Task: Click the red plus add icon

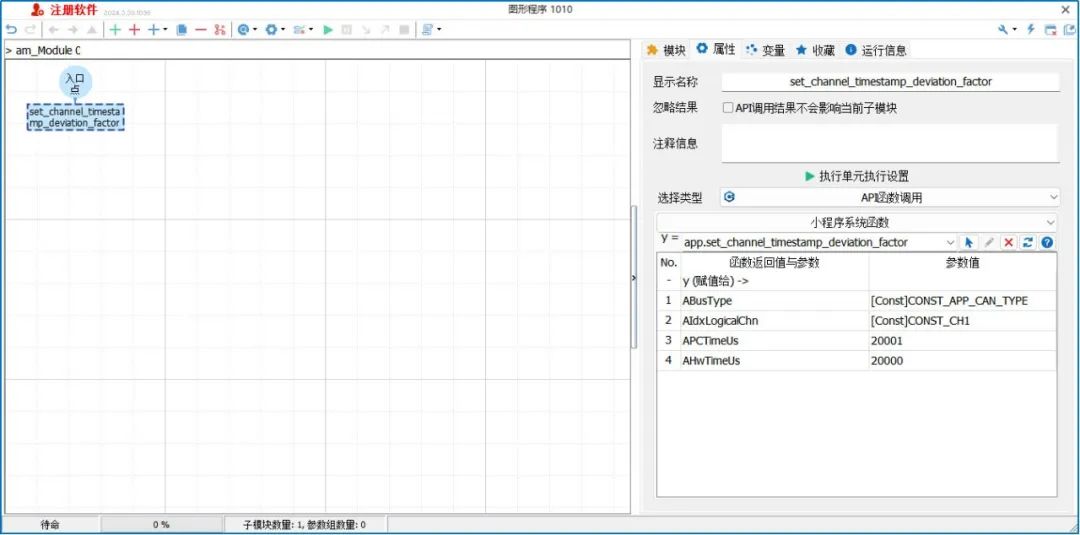Action: click(x=134, y=30)
